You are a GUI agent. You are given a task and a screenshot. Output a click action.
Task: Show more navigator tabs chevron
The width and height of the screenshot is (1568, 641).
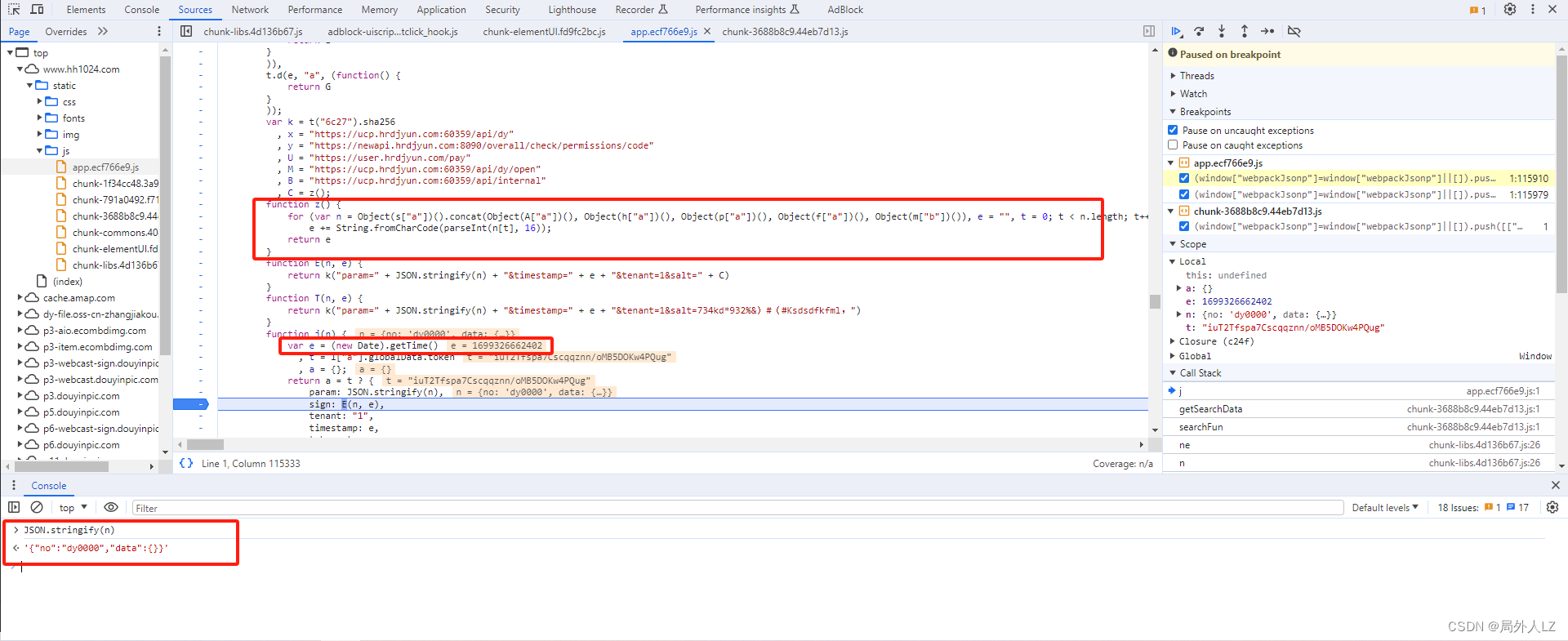pyautogui.click(x=102, y=31)
